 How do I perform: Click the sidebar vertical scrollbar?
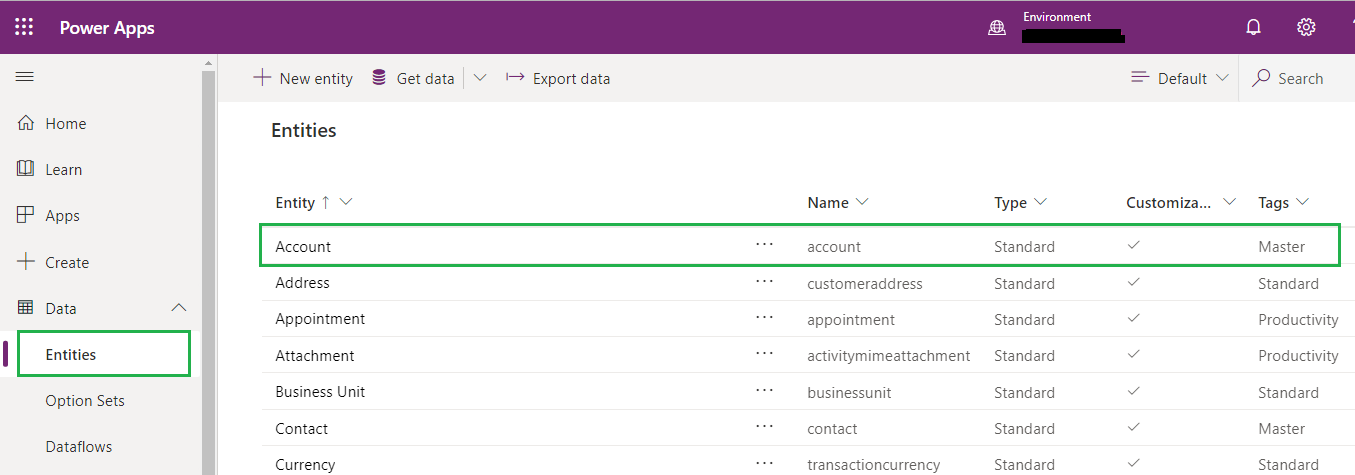pyautogui.click(x=209, y=270)
